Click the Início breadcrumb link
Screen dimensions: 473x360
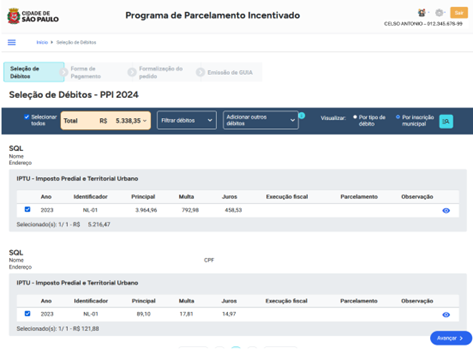tap(42, 42)
